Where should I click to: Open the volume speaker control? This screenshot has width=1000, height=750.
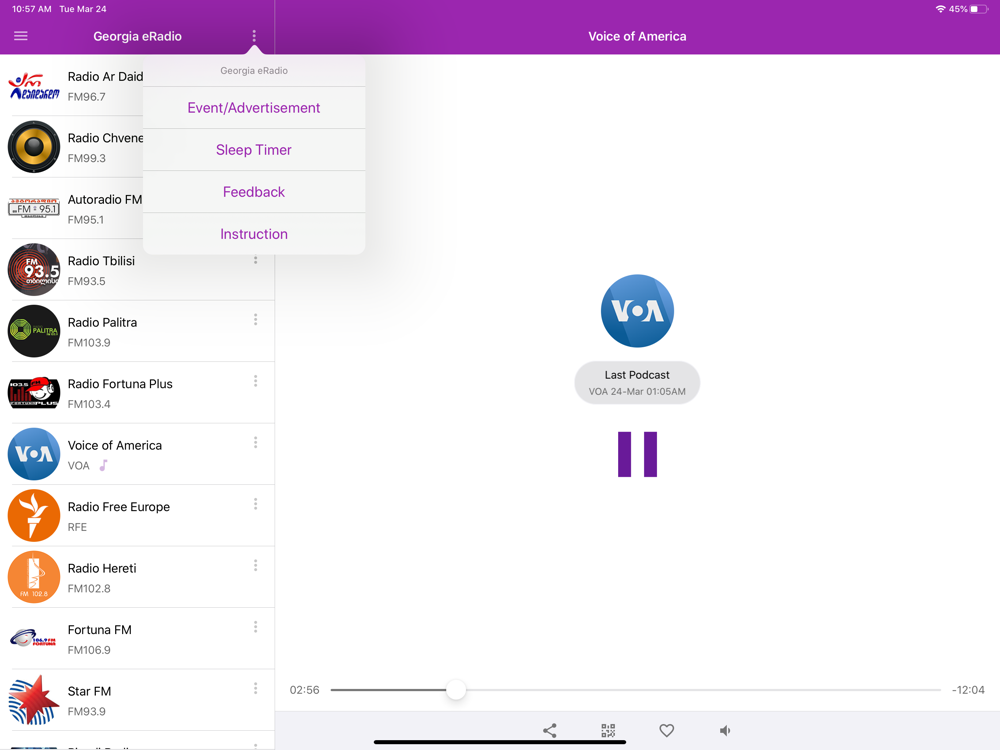[x=725, y=730]
